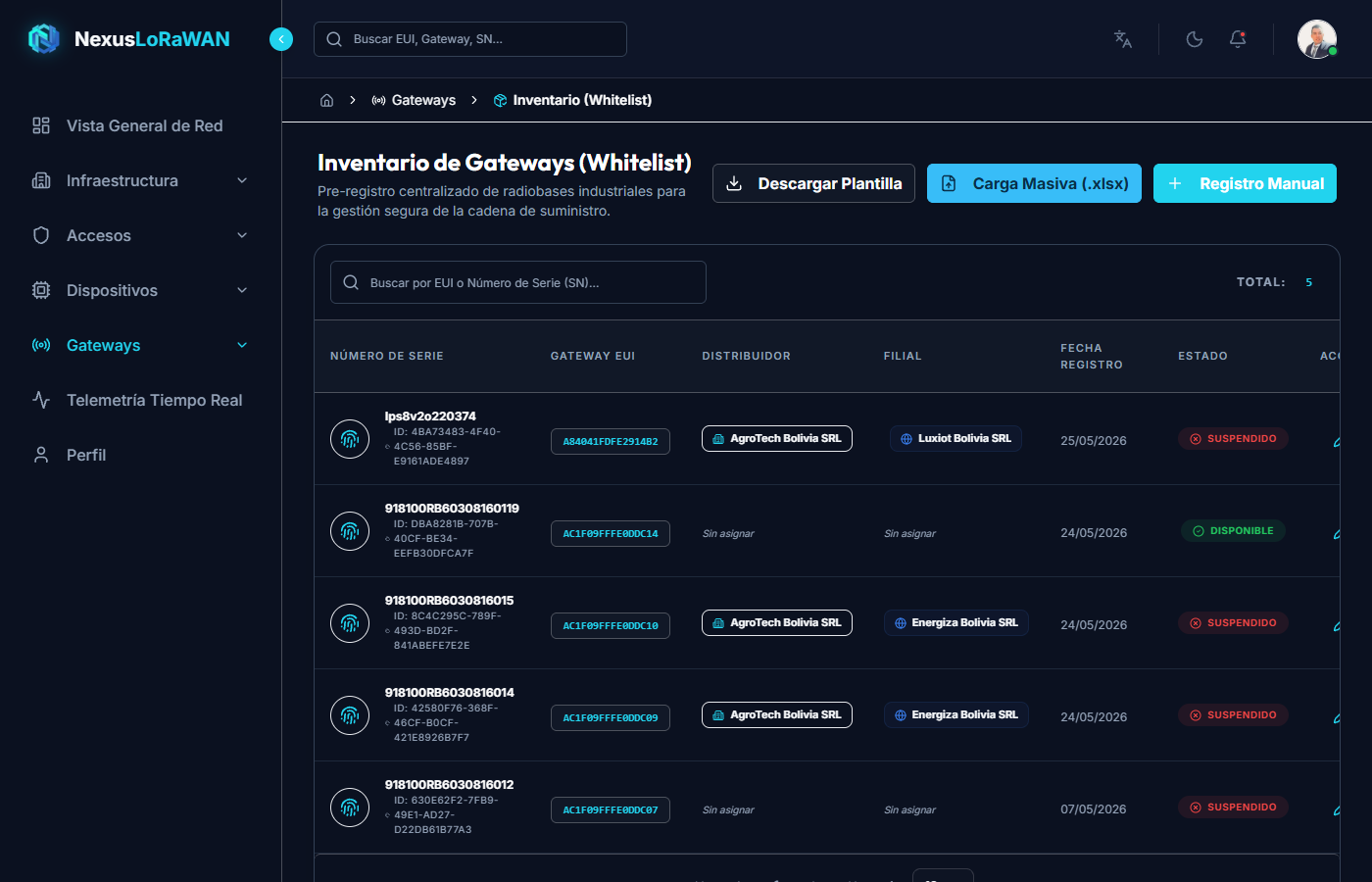Focus the global Buscar EUI, Gateway, SN field
The image size is (1372, 882).
coord(470,39)
